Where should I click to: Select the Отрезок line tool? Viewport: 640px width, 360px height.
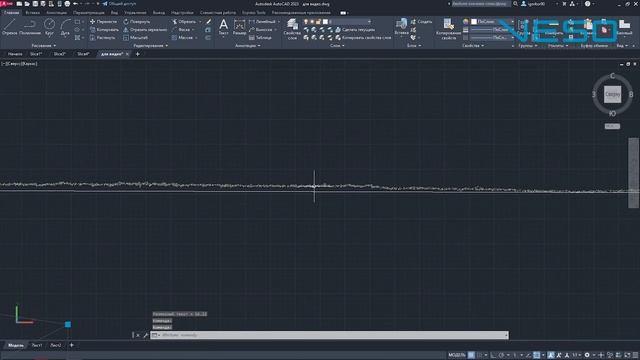9,27
